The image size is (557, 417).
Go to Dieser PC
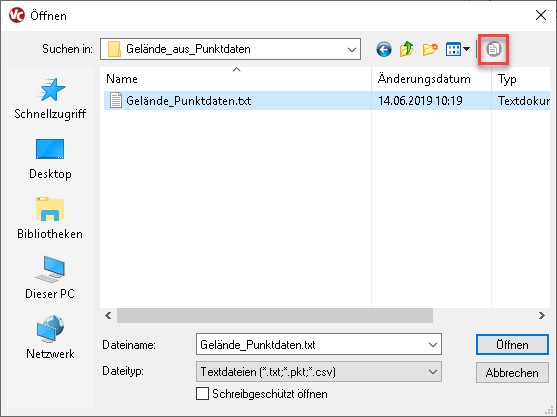50,278
